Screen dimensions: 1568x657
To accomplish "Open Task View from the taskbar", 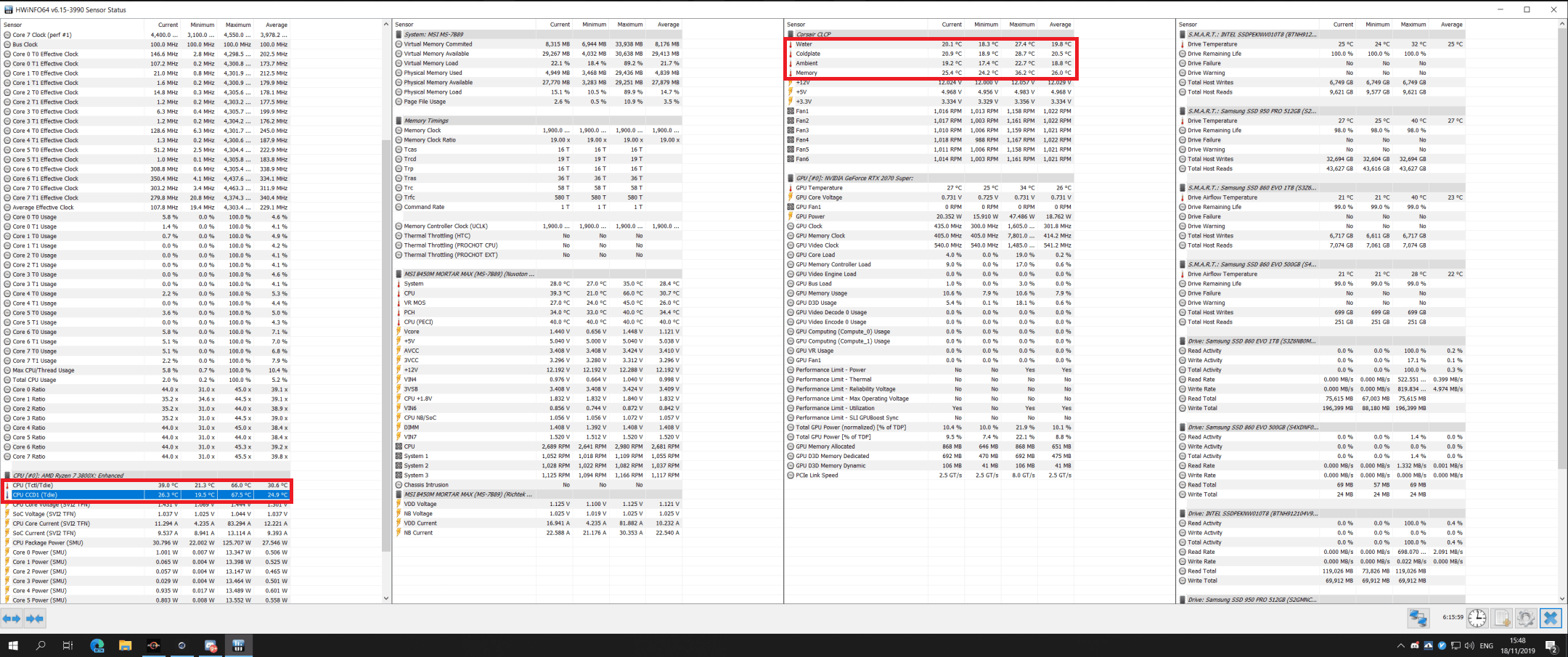I will click(68, 645).
